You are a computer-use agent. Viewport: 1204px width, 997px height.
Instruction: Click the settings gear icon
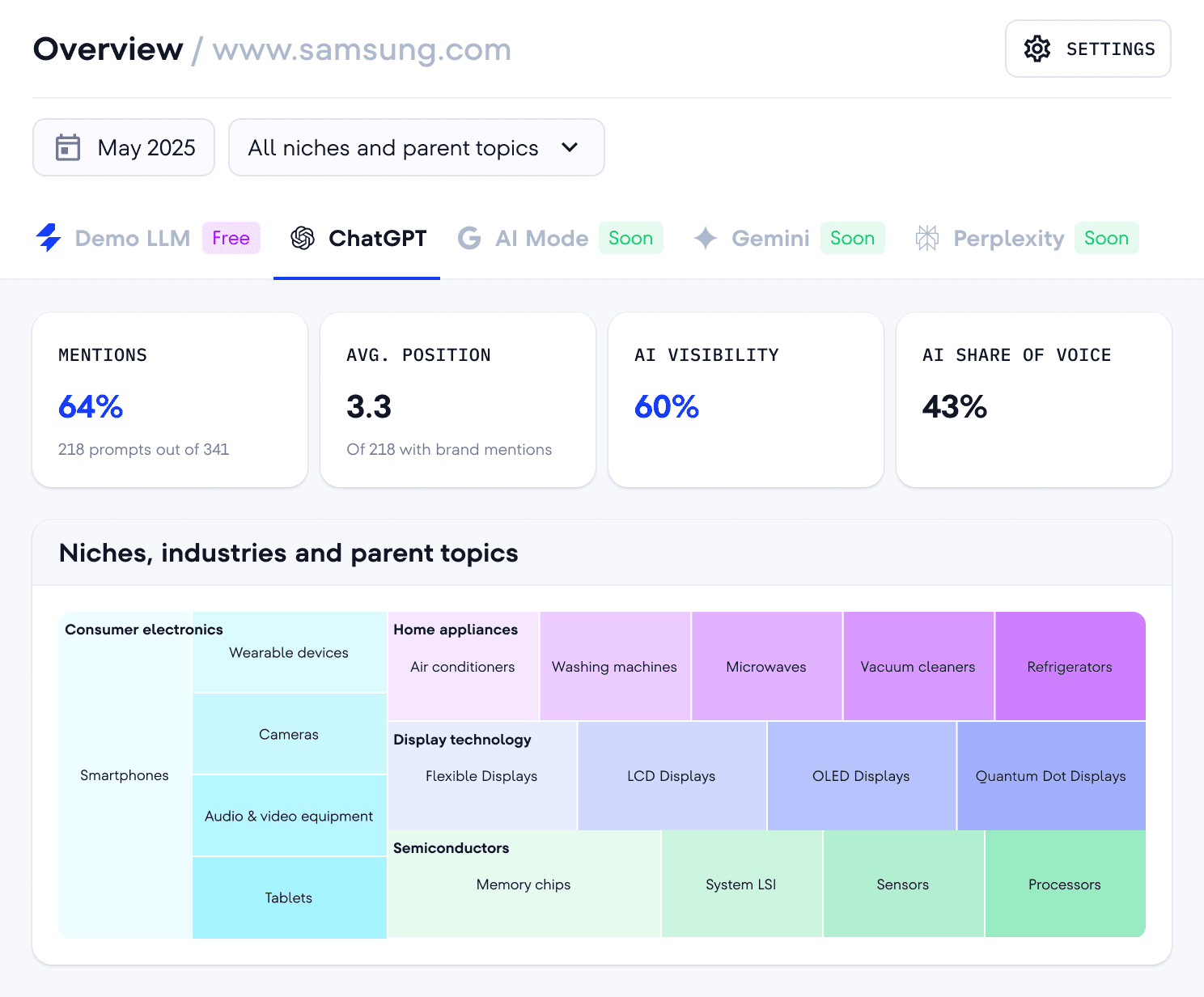click(x=1037, y=49)
